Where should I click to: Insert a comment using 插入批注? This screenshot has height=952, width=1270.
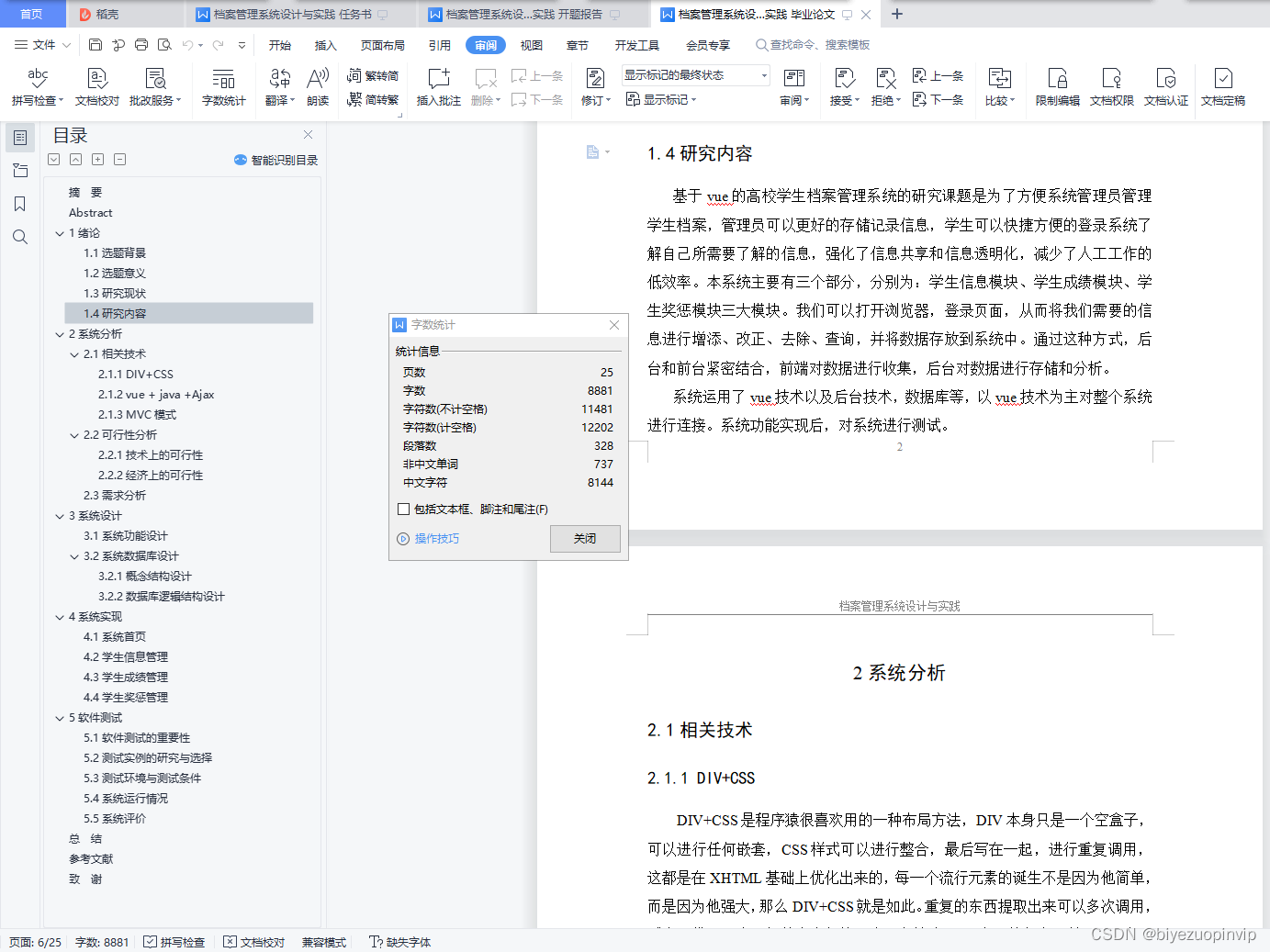(439, 87)
